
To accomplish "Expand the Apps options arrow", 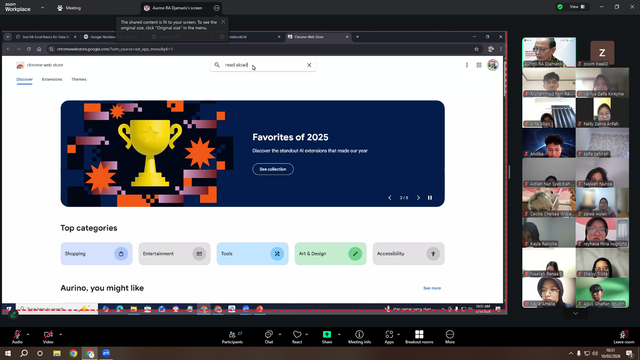I will 398,334.
